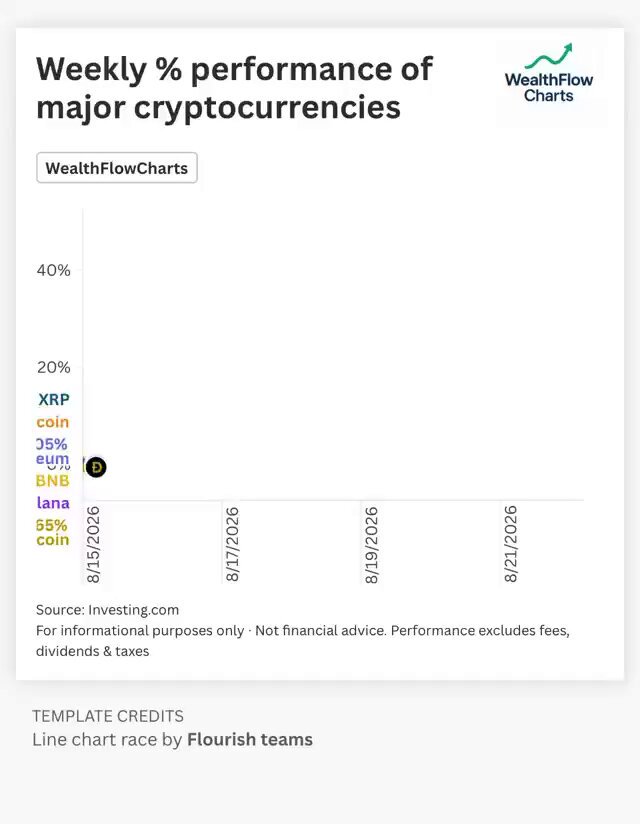Open the Flourish teams link
Screen dimensions: 640x824
pyautogui.click(x=250, y=739)
